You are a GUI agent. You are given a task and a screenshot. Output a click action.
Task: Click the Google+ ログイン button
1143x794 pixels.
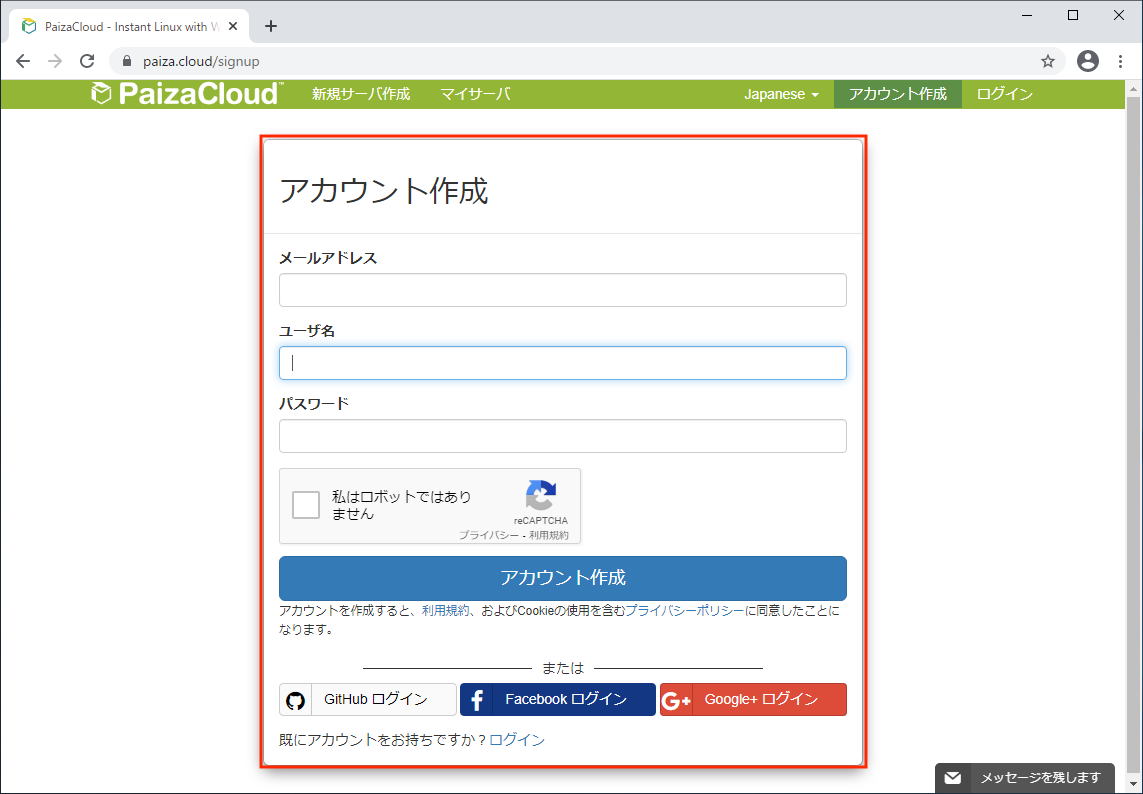pyautogui.click(x=753, y=700)
